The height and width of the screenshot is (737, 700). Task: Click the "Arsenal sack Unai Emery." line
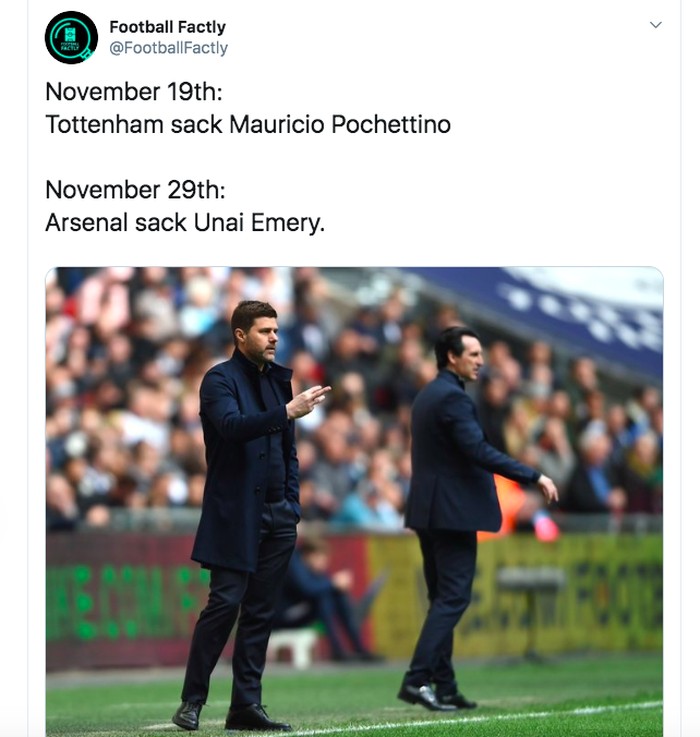(185, 223)
